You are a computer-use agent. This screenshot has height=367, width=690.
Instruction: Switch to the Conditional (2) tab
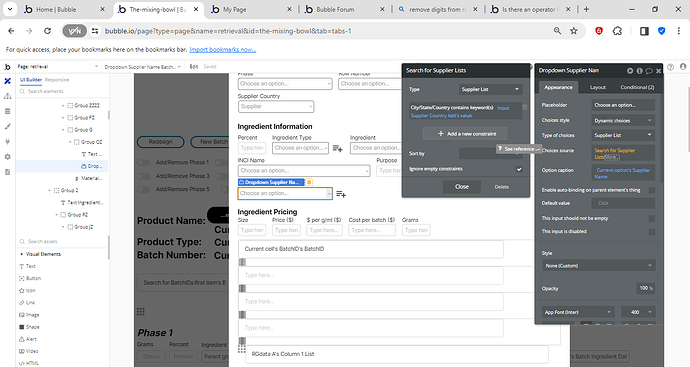[x=637, y=87]
